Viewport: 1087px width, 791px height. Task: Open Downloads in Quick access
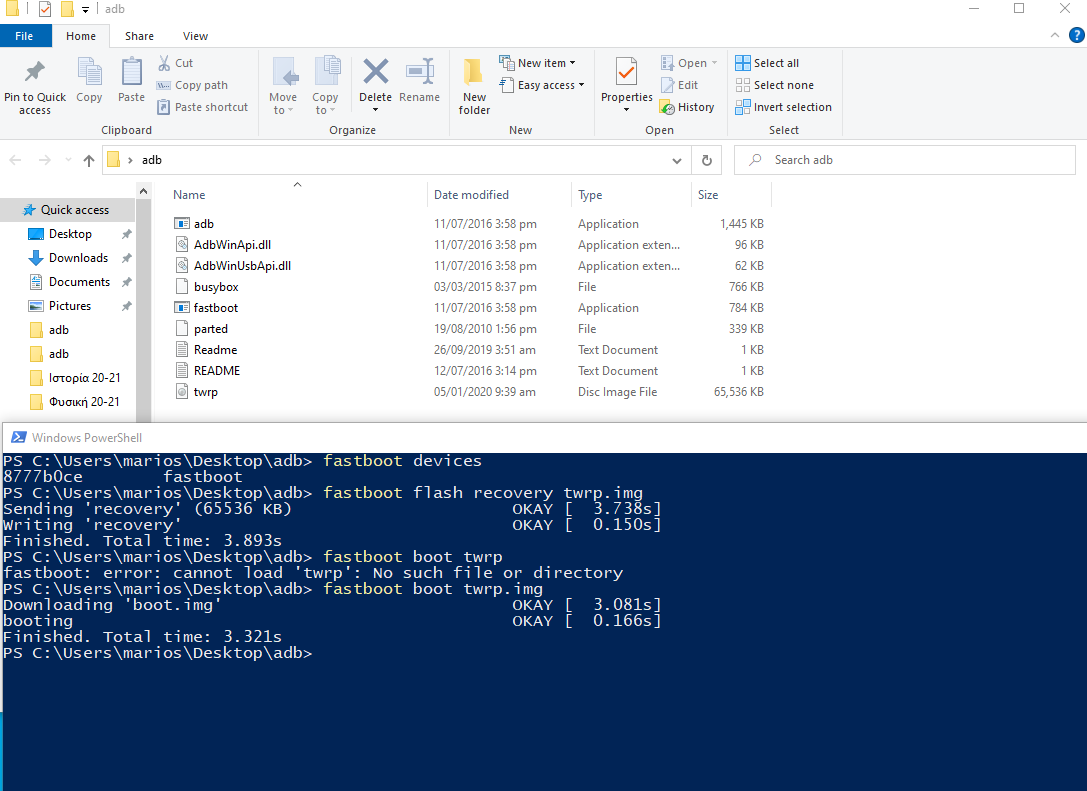(78, 258)
